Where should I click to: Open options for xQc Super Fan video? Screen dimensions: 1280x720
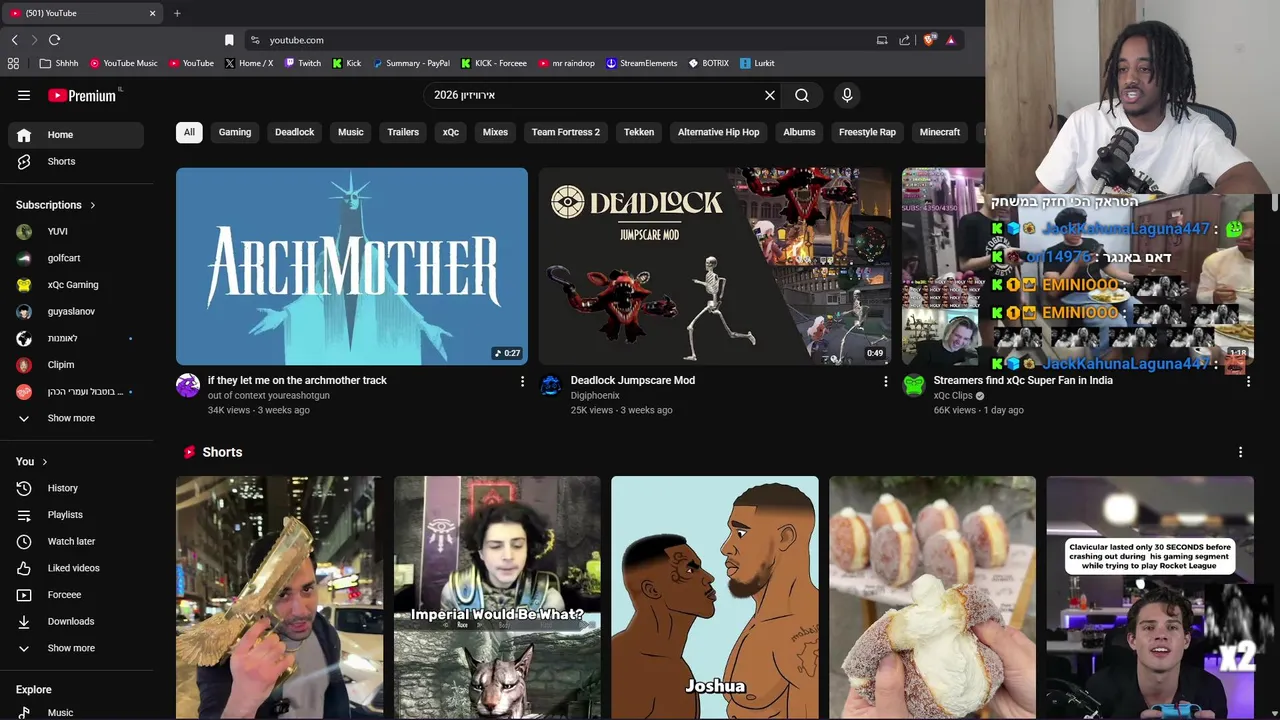[x=1248, y=381]
